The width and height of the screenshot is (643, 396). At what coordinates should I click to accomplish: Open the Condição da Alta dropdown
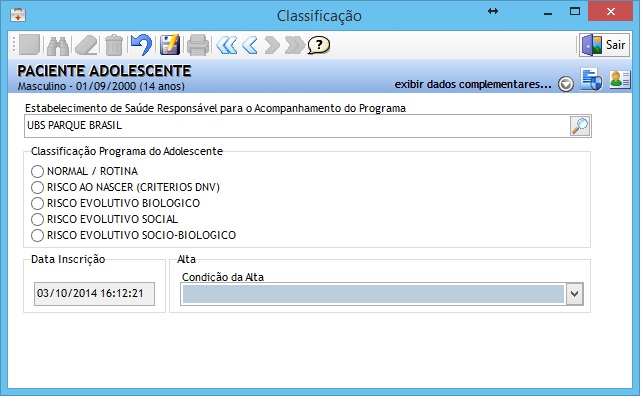pyautogui.click(x=575, y=294)
